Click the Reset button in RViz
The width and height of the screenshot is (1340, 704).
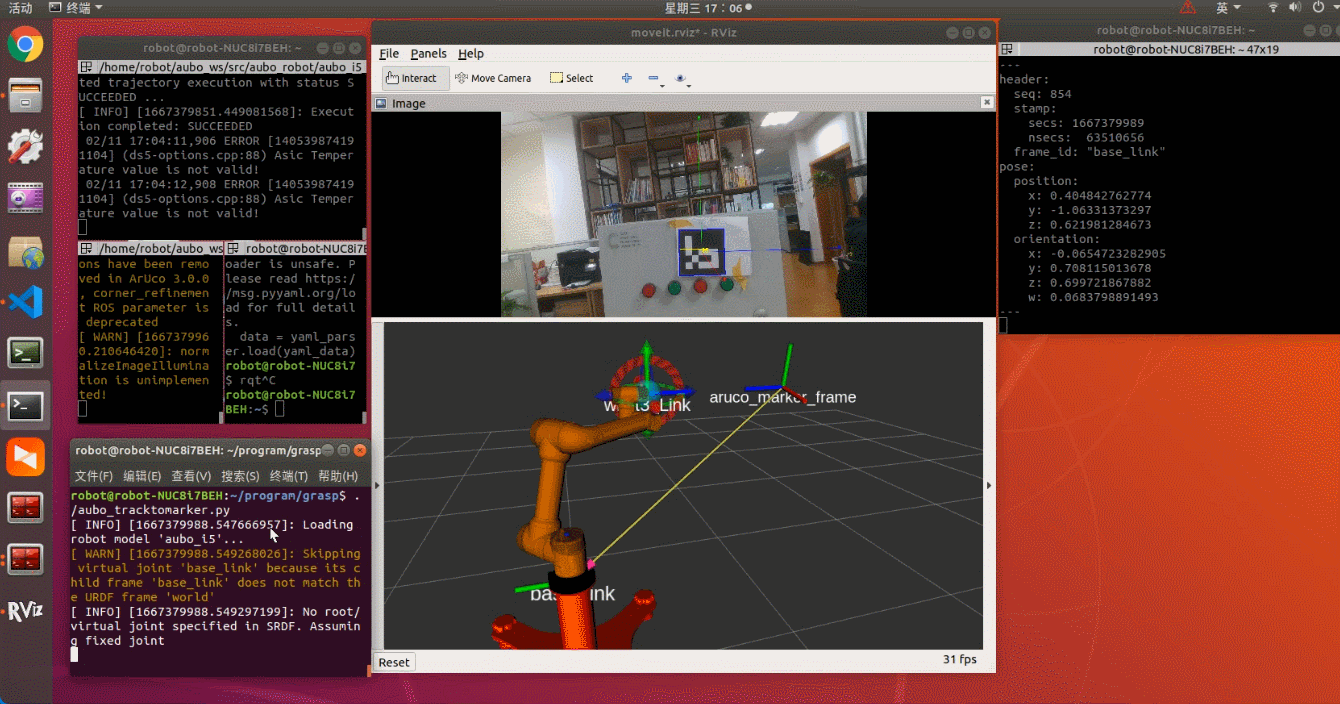pyautogui.click(x=394, y=662)
